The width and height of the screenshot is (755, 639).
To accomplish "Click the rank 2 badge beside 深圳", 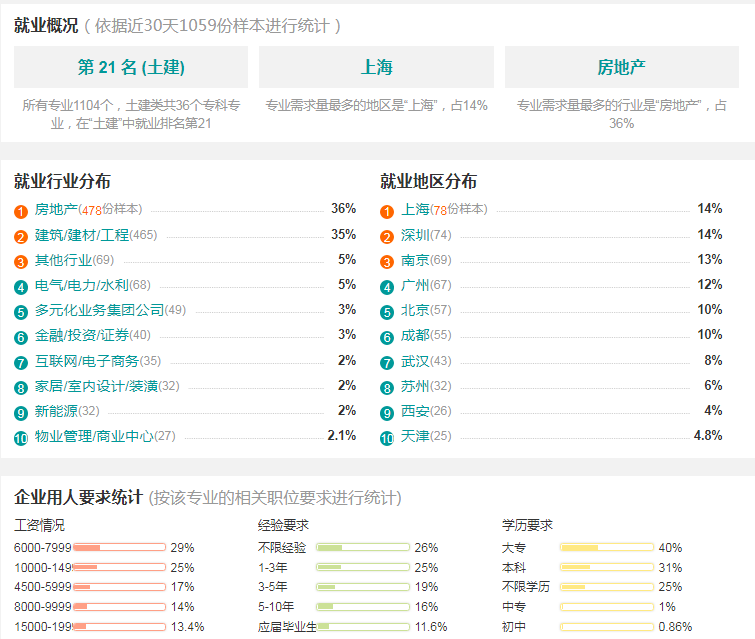I will (387, 237).
